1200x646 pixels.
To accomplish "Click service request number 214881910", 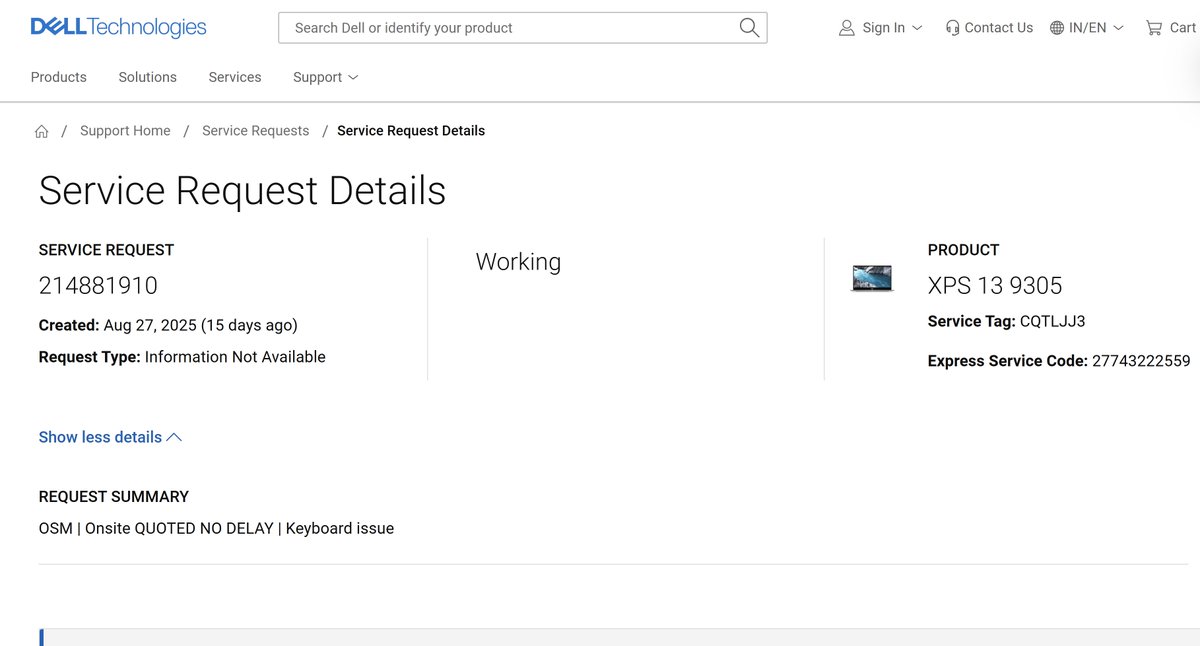I will pyautogui.click(x=98, y=286).
